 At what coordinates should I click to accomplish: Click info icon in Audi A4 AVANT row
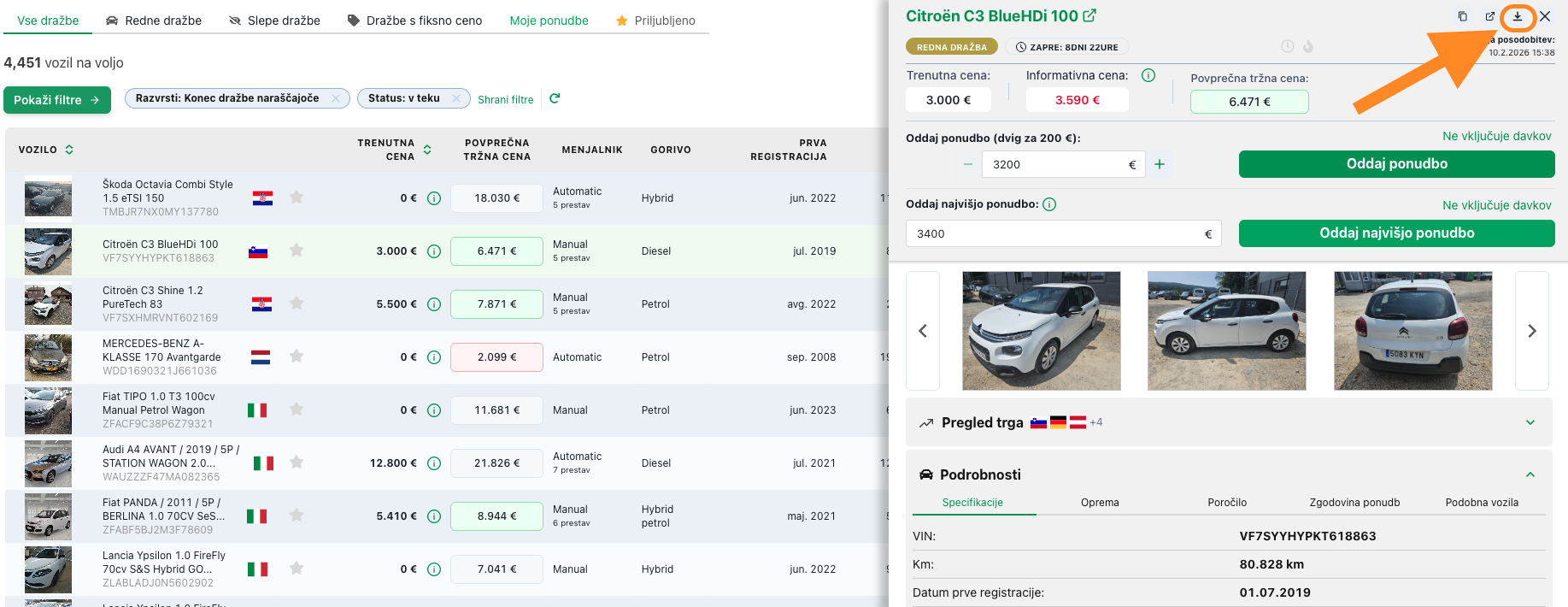[x=434, y=463]
